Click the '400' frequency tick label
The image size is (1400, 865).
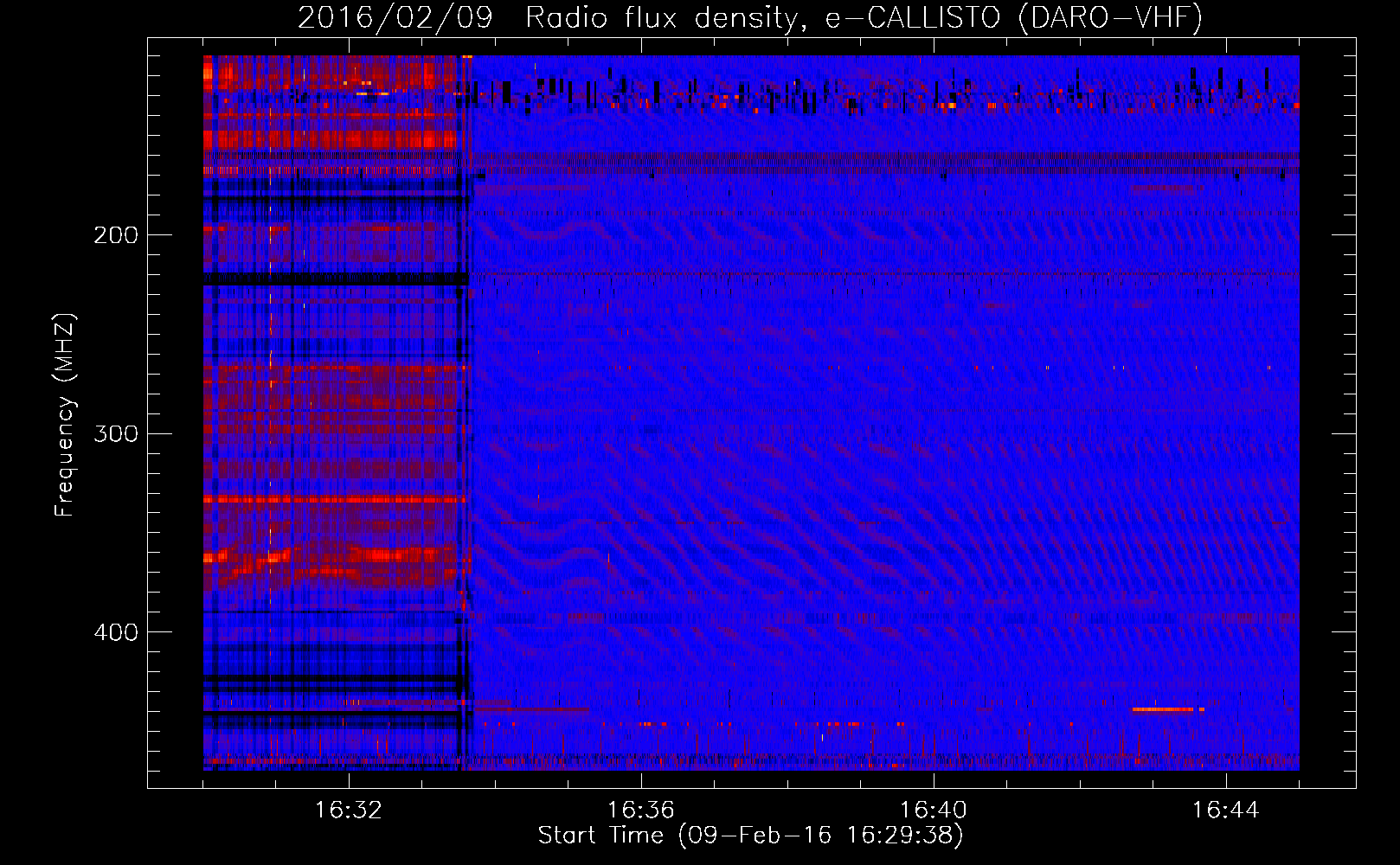point(116,632)
